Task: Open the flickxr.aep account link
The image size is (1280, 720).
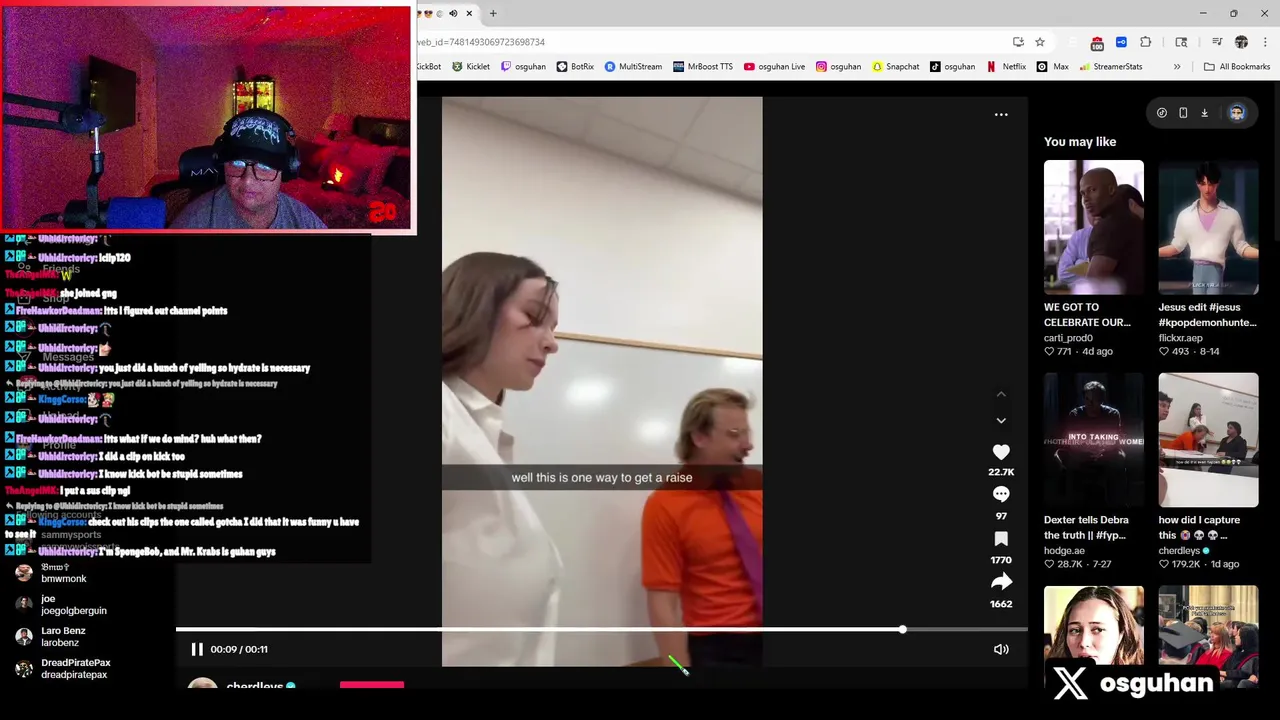Action: 1180,338
